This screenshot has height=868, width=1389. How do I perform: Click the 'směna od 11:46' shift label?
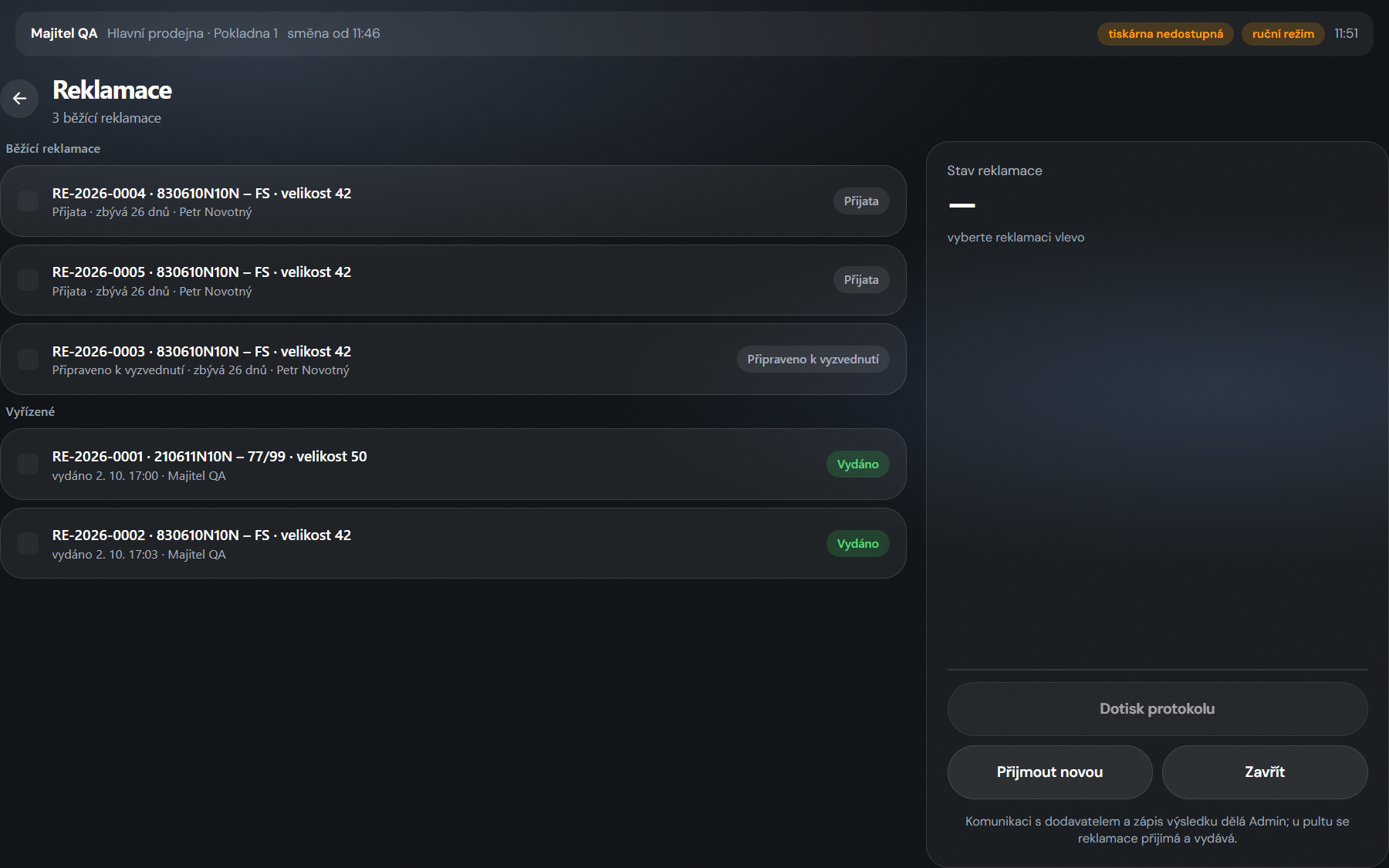pyautogui.click(x=333, y=34)
